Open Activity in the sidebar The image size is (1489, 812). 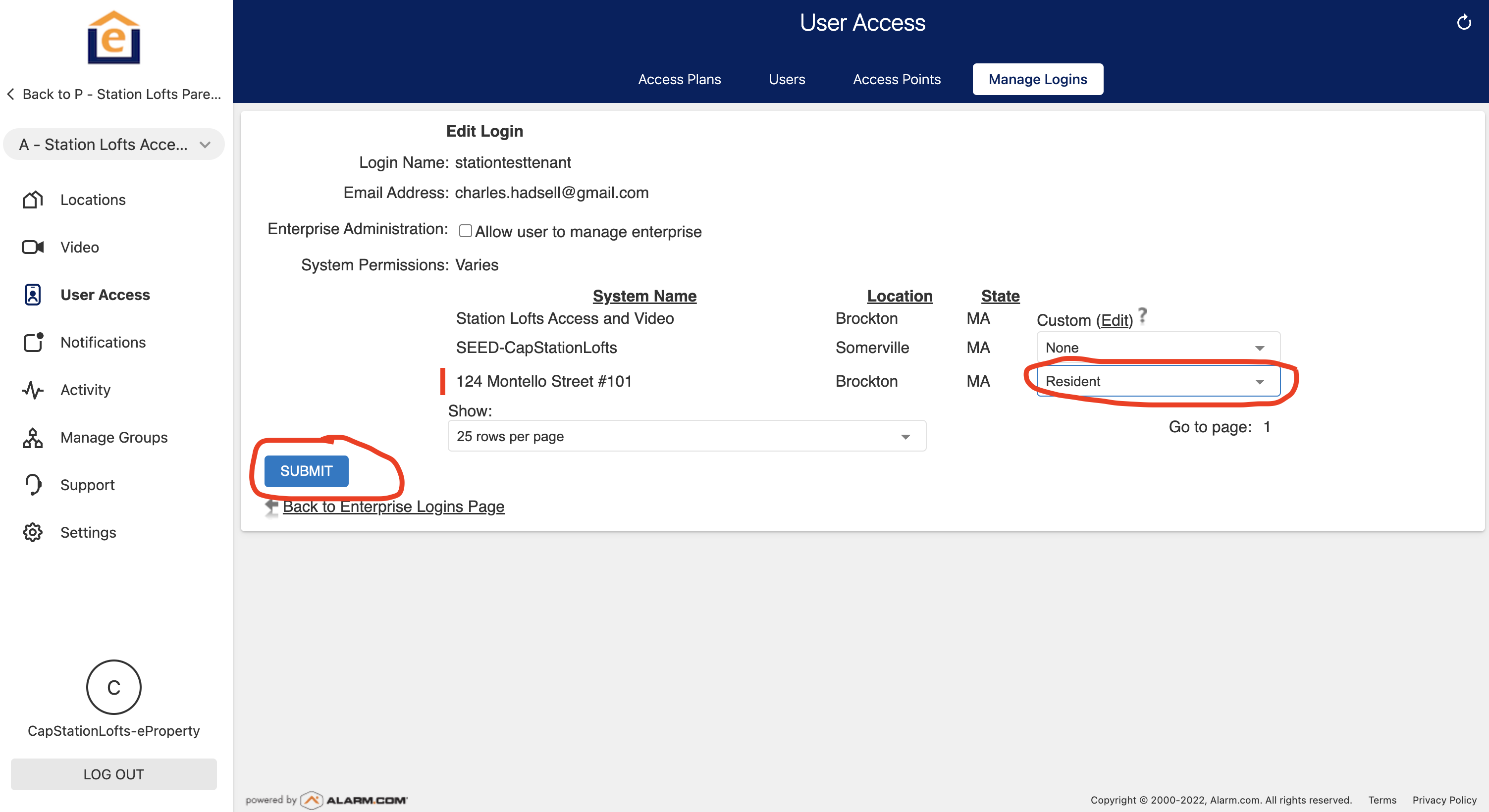click(86, 390)
